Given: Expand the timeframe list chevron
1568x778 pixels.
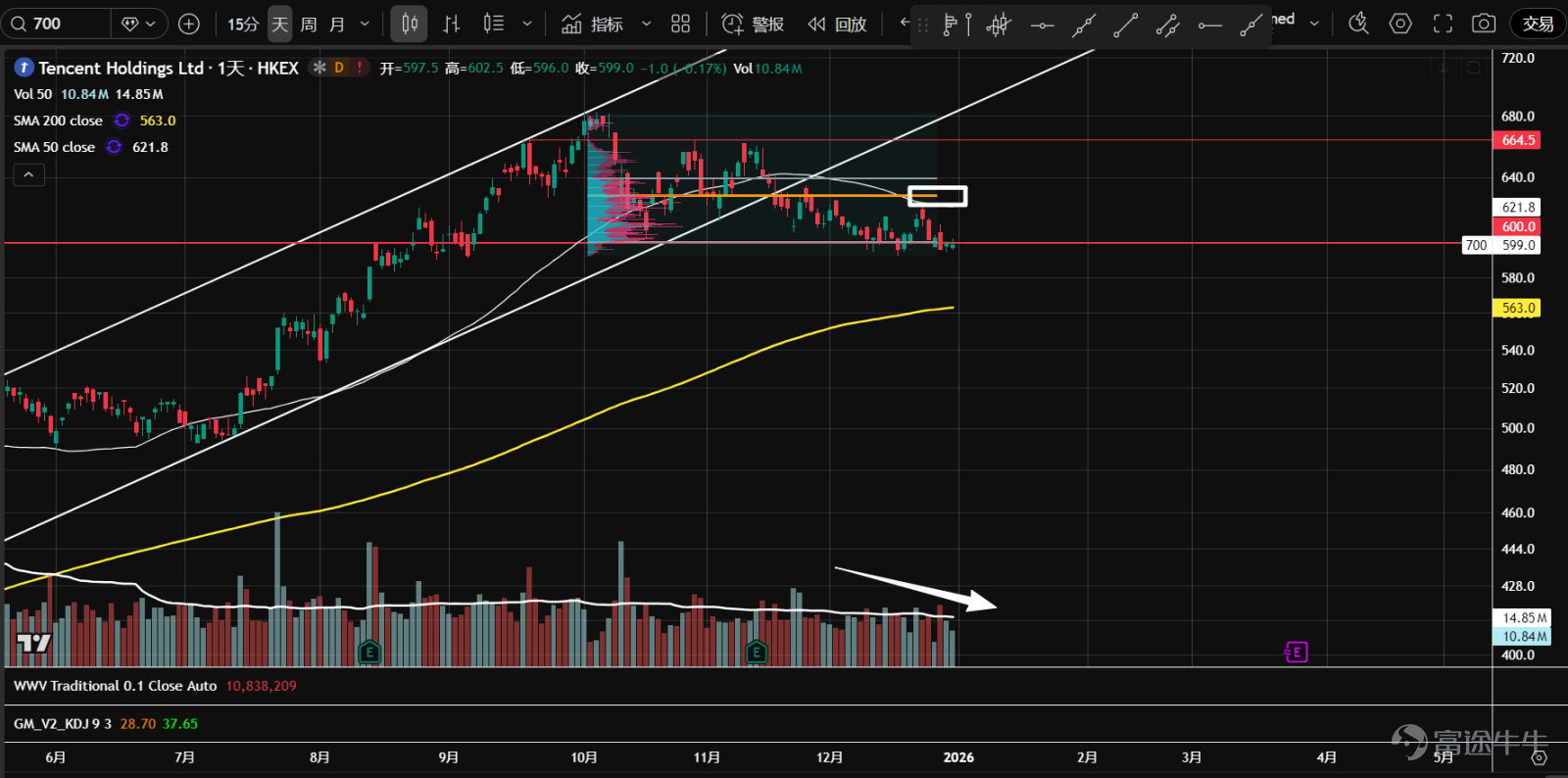Looking at the screenshot, I should pos(365,24).
